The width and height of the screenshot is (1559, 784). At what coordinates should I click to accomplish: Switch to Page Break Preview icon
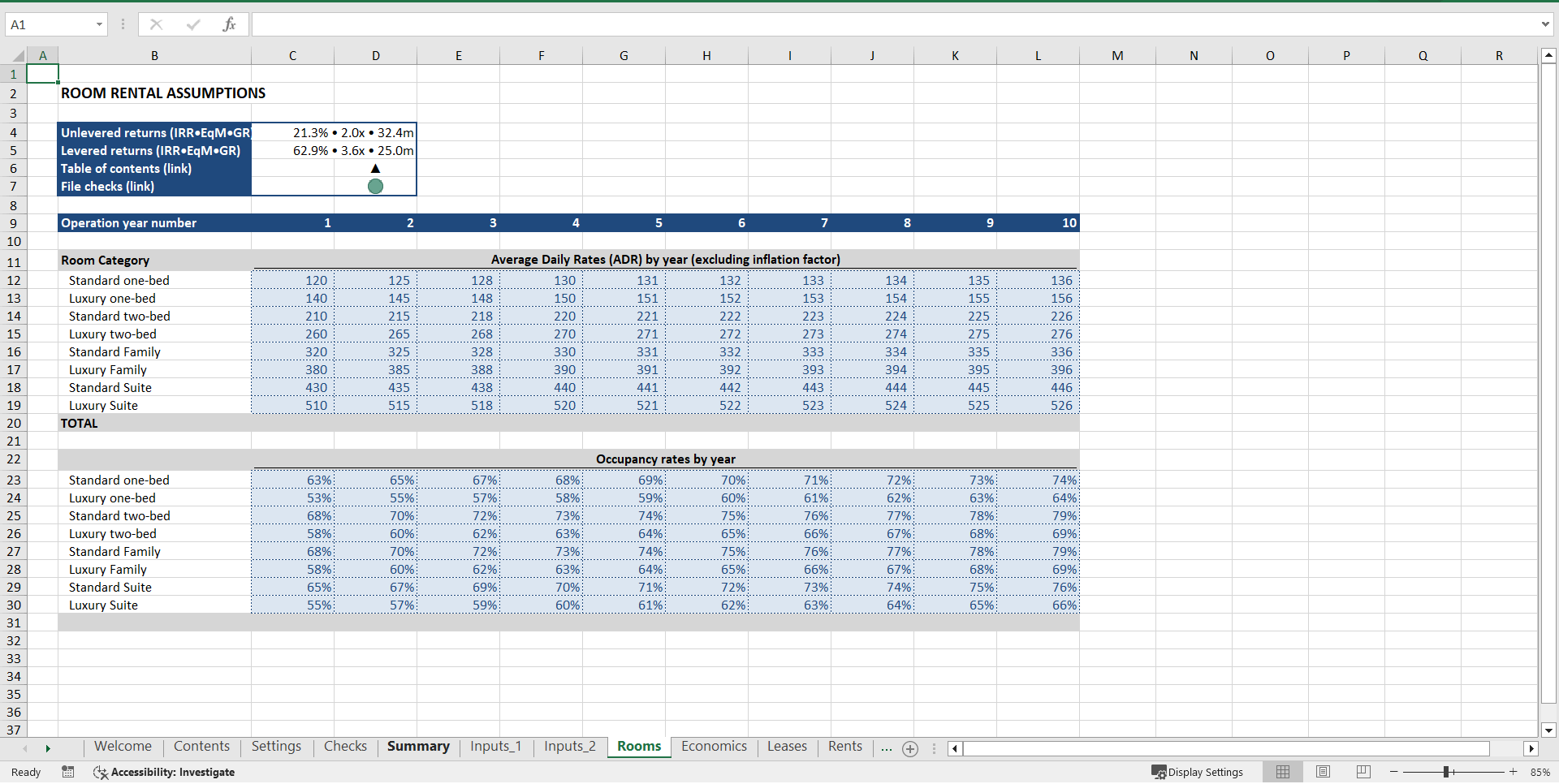pos(1363,772)
